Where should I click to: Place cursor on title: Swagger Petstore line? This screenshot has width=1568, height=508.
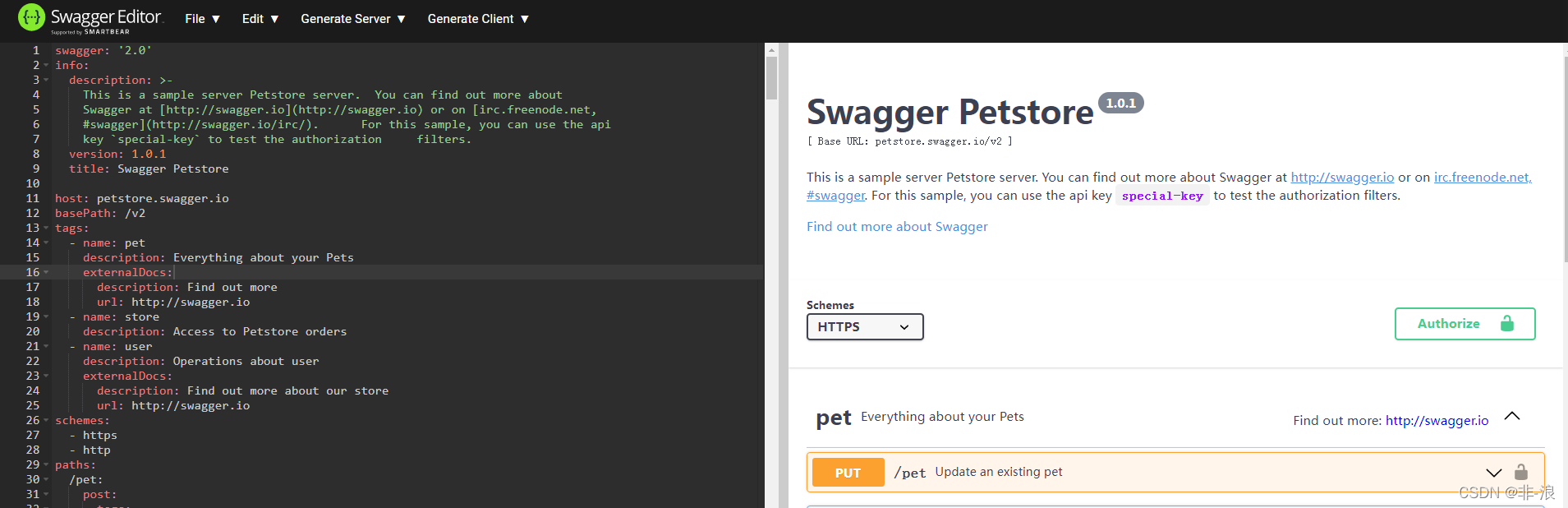pos(149,169)
